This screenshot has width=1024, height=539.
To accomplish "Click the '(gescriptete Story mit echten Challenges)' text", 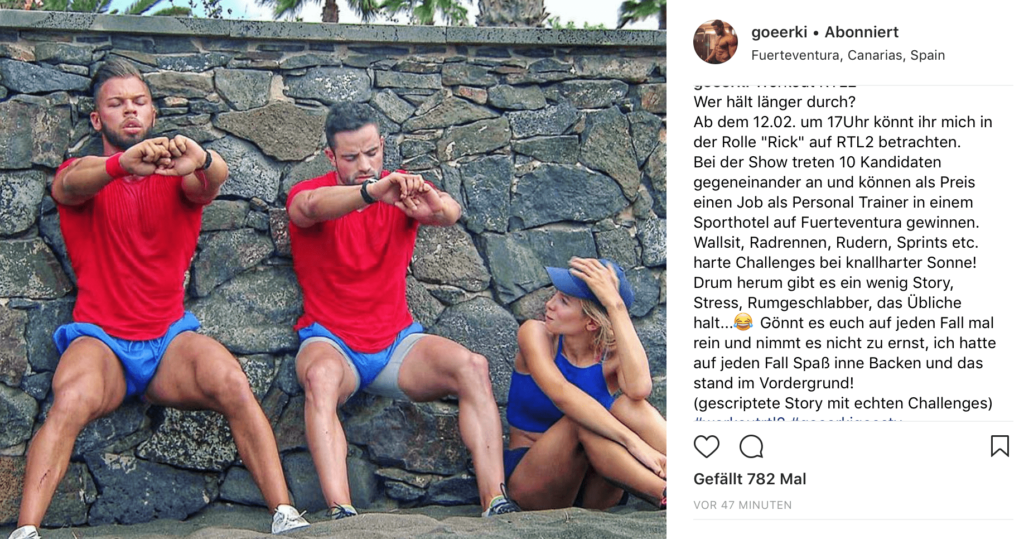I will coord(842,403).
